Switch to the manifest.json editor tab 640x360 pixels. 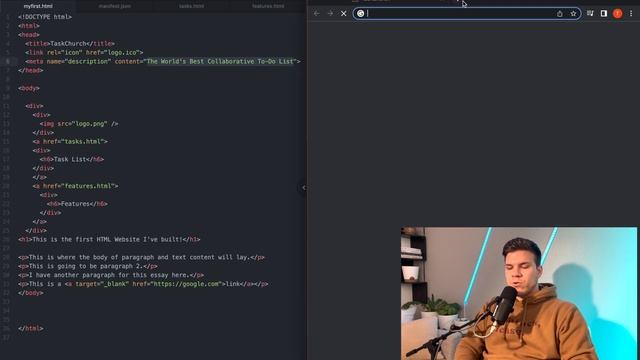[x=115, y=6]
